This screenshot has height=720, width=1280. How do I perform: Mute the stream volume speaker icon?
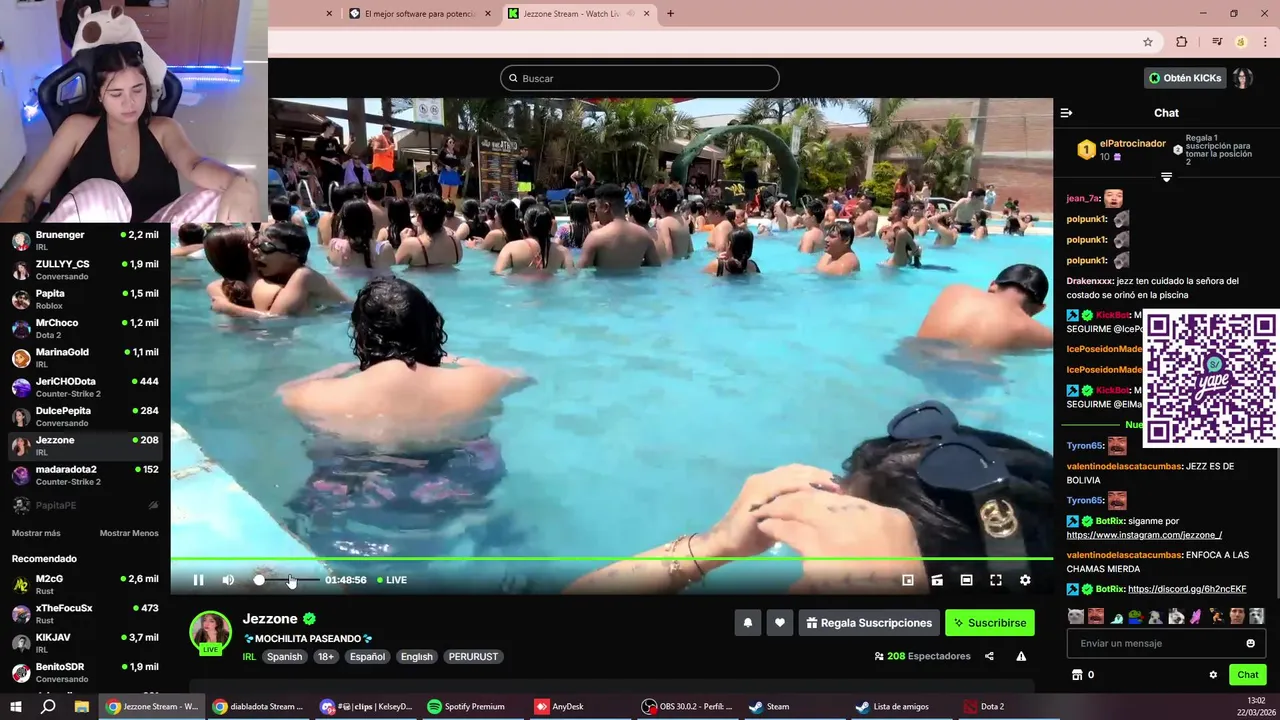(228, 580)
